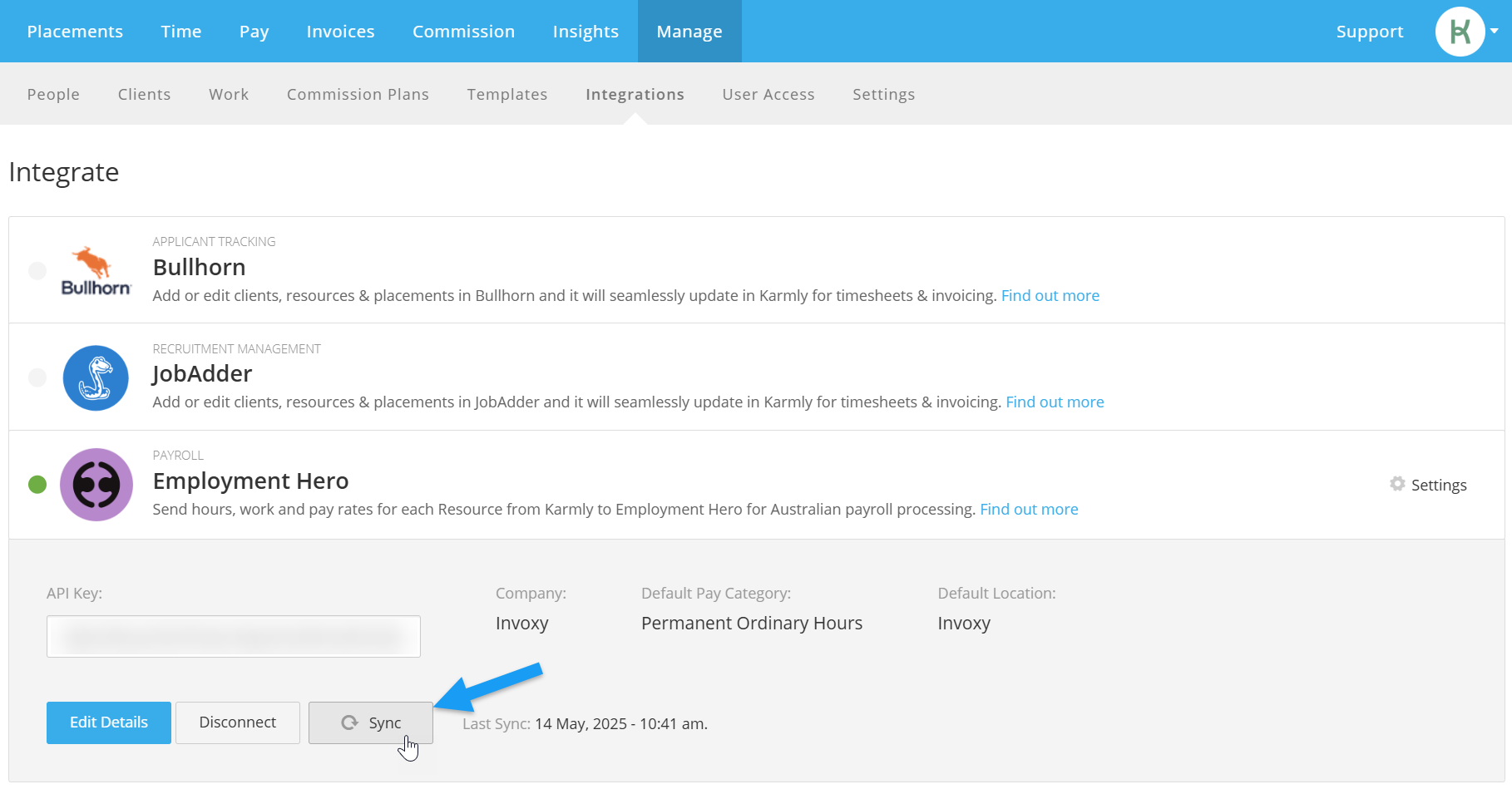The image size is (1512, 789).
Task: Click the gear icon next to Settings
Action: (1397, 484)
